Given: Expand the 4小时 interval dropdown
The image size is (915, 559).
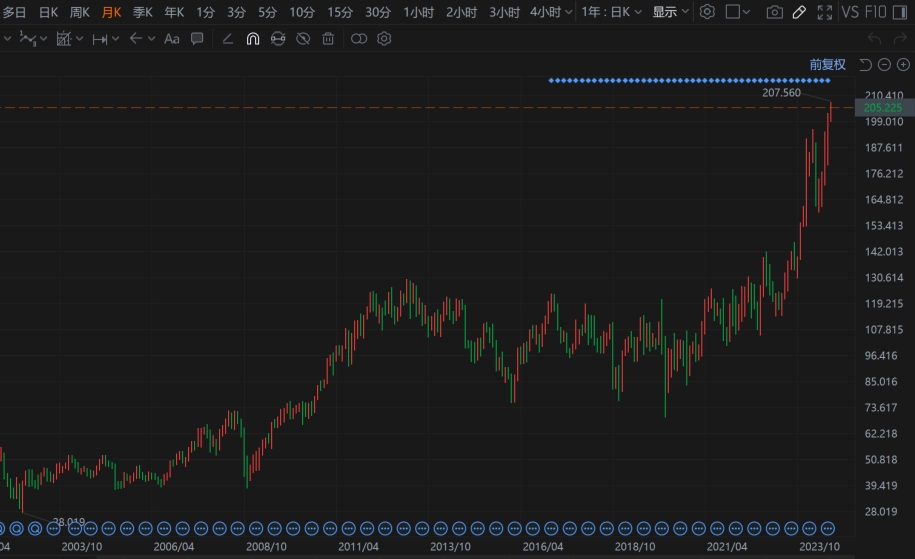Looking at the screenshot, I should (569, 12).
